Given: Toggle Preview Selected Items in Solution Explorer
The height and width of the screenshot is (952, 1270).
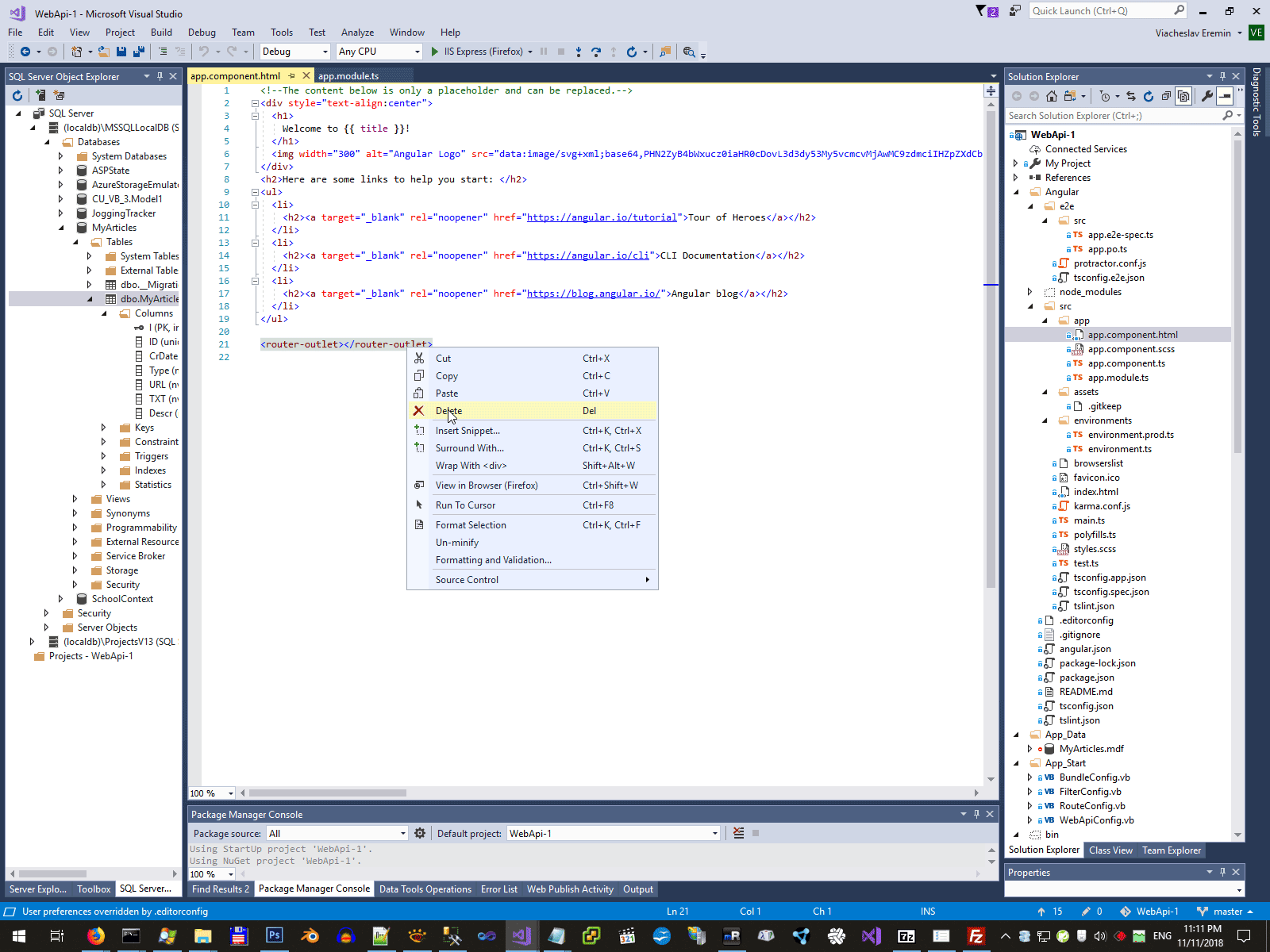Looking at the screenshot, I should click(x=1225, y=96).
